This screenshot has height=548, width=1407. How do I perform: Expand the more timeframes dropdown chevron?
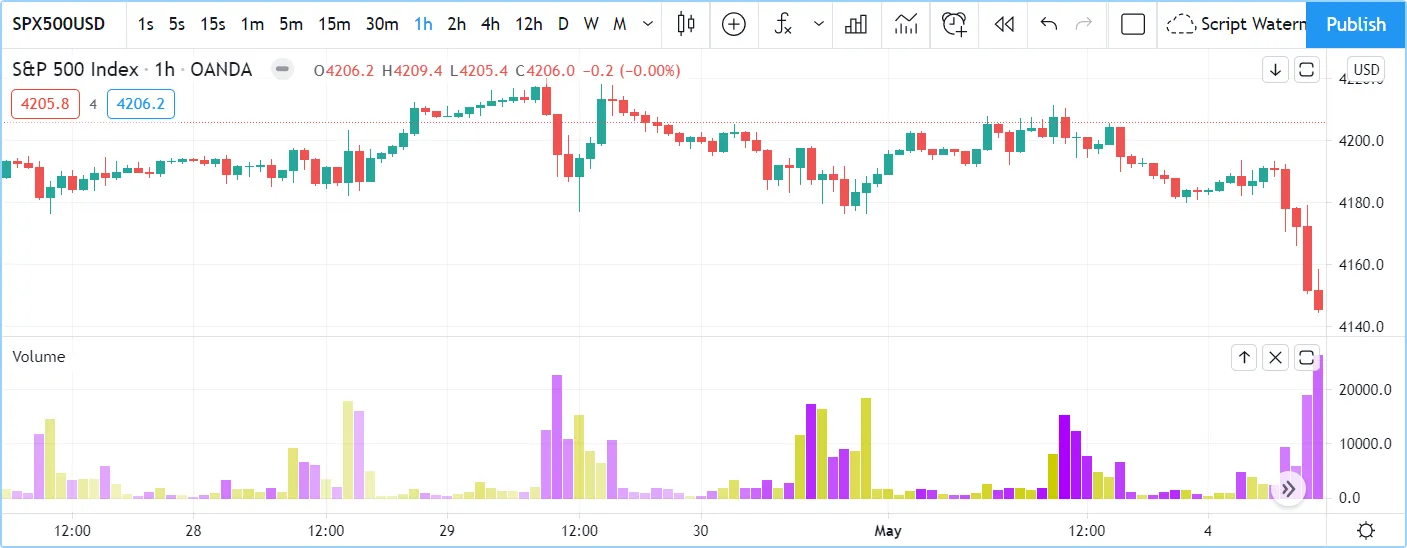649,24
